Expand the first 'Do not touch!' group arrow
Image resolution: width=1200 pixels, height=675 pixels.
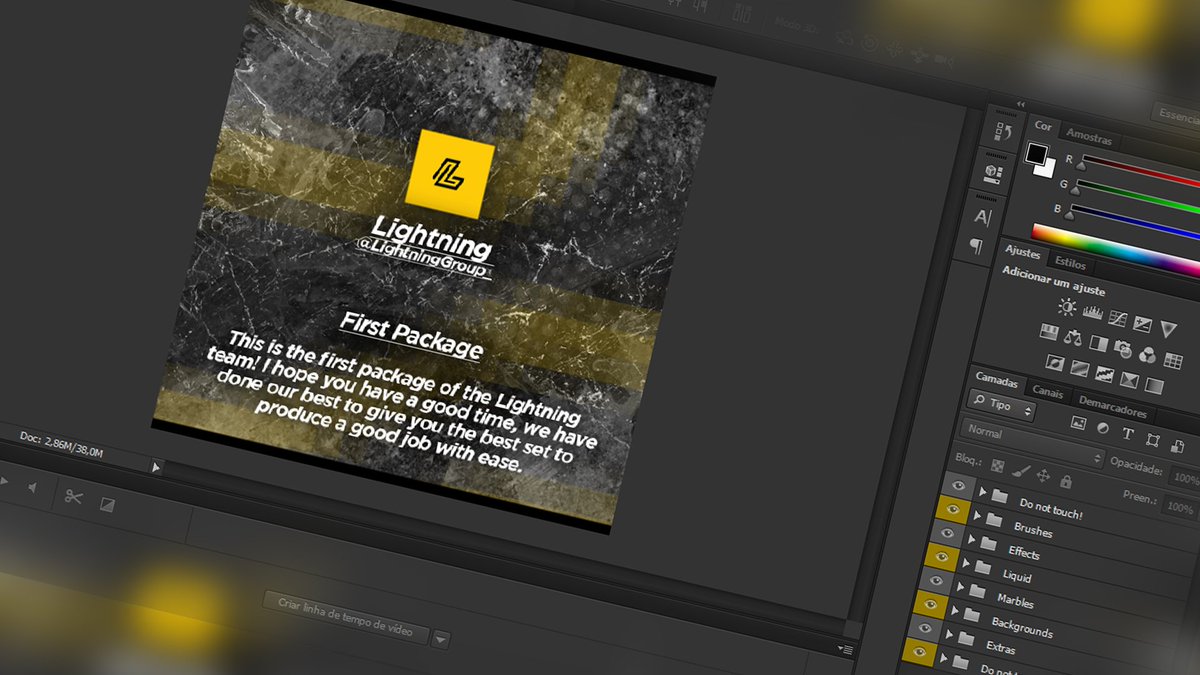click(x=983, y=492)
